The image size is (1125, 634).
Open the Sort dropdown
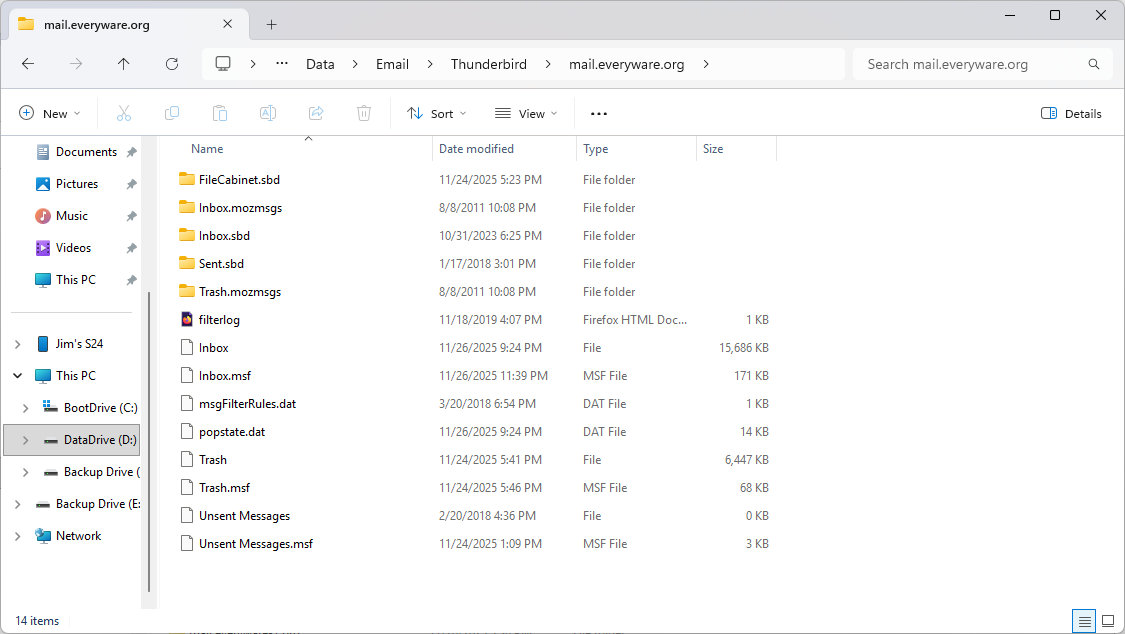[437, 114]
